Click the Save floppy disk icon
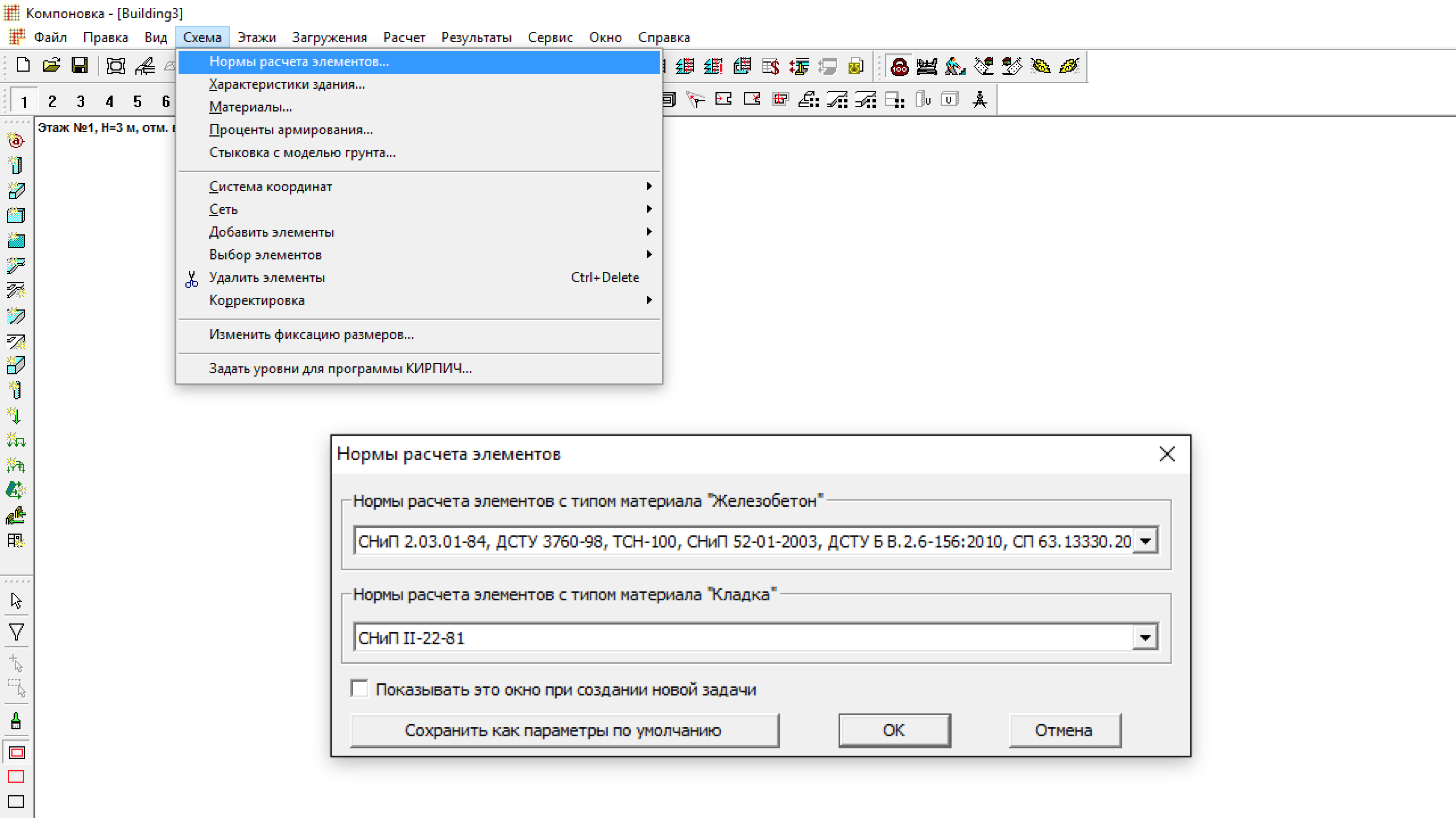The width and height of the screenshot is (1456, 818). coord(79,65)
